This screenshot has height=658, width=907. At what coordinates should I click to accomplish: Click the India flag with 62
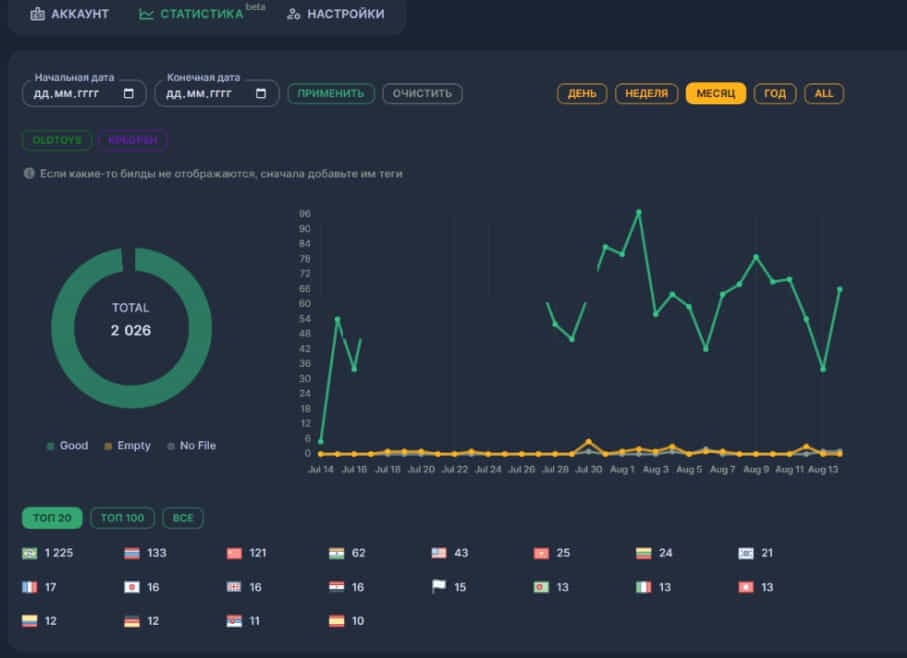[337, 553]
